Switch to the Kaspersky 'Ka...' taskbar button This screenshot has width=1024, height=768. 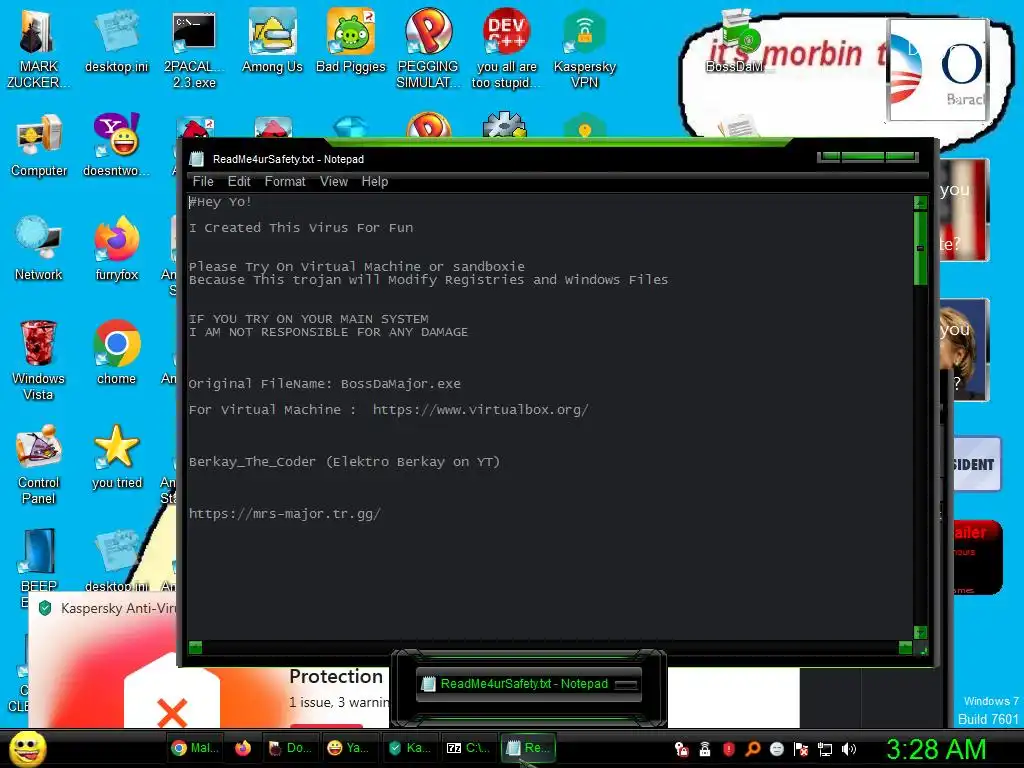click(x=409, y=748)
